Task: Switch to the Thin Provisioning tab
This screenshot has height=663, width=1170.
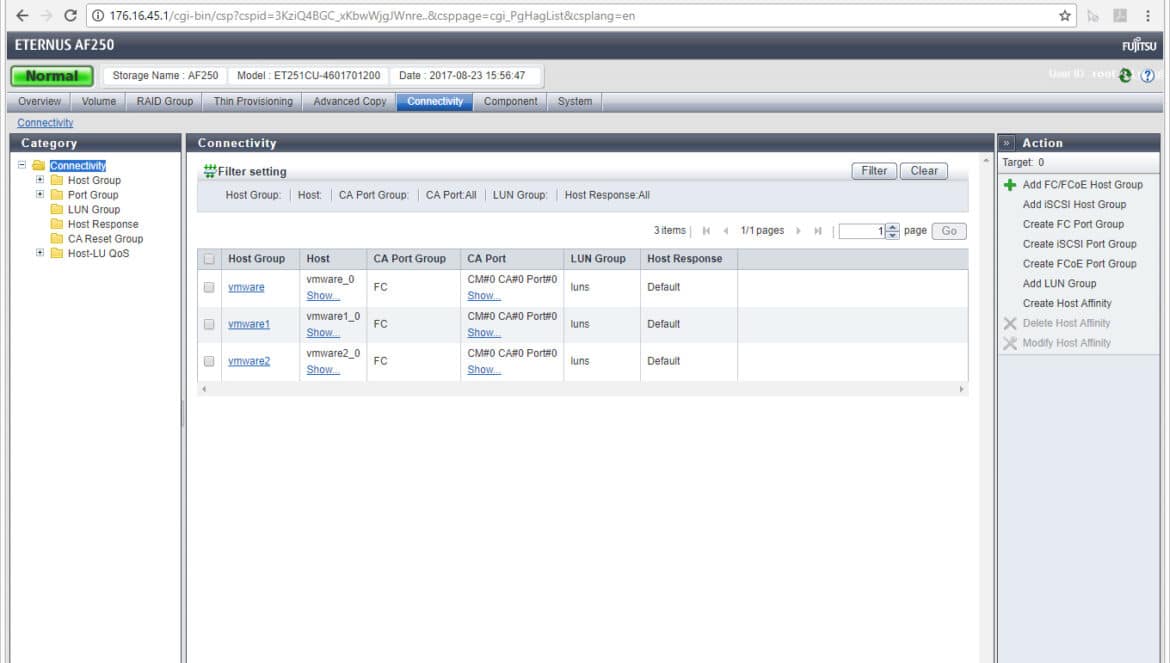Action: 253,101
